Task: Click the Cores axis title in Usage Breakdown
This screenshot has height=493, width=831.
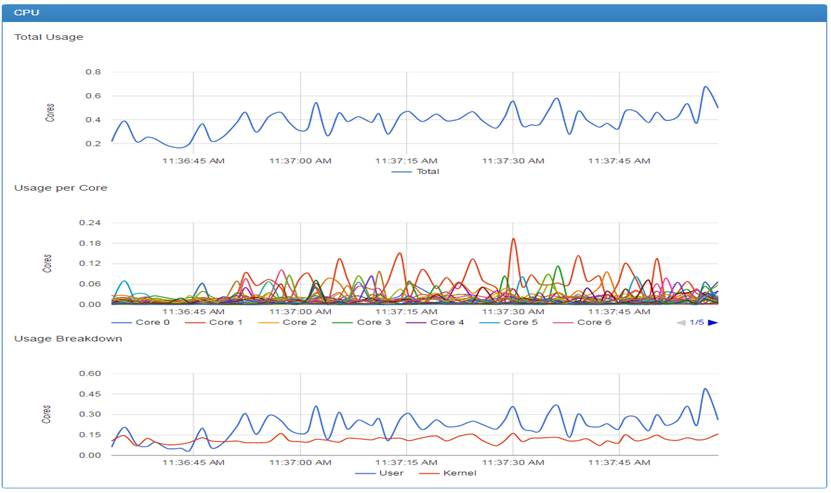Action: [x=47, y=415]
